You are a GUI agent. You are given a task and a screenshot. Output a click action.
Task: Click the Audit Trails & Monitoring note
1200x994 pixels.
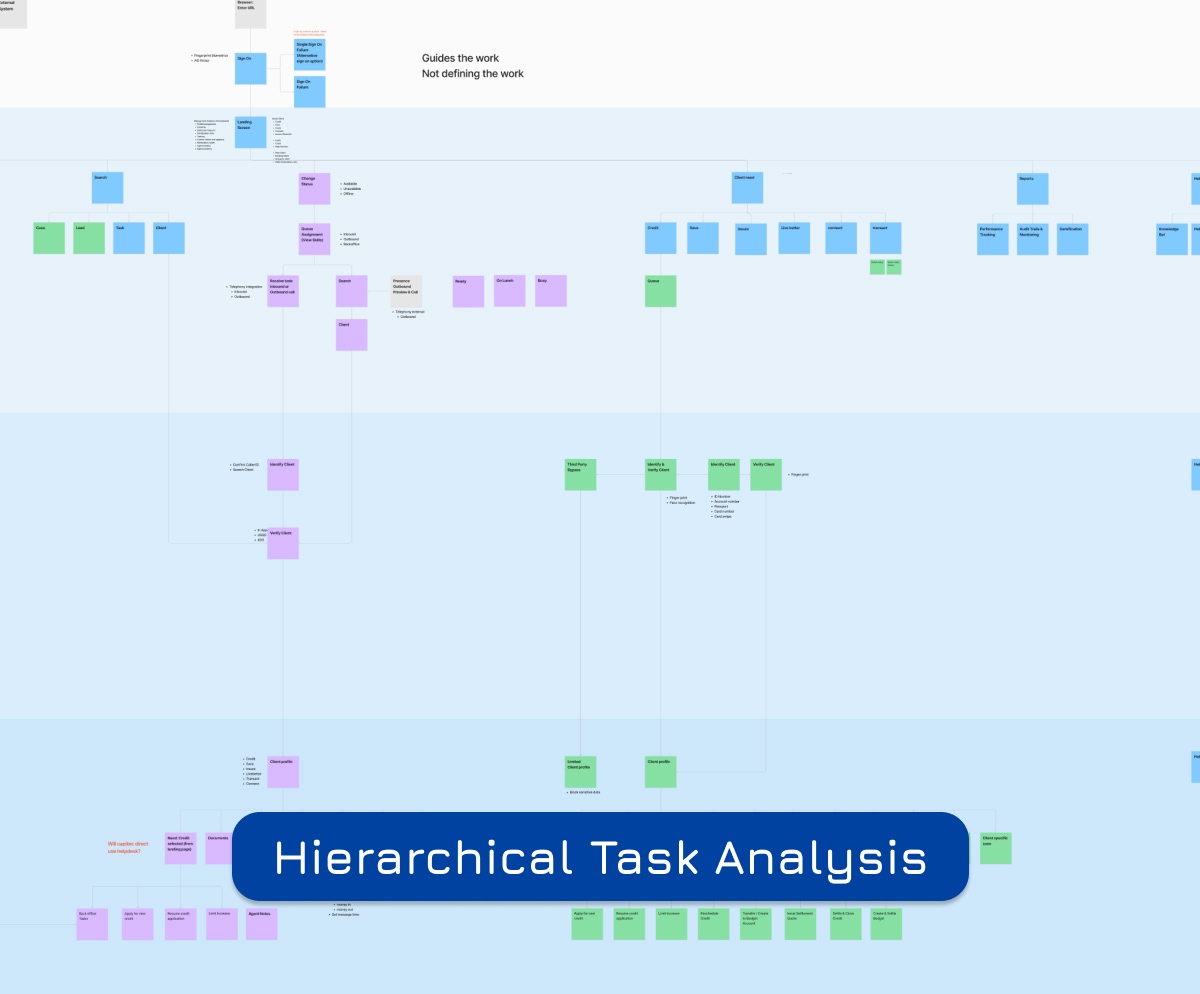coord(1032,238)
